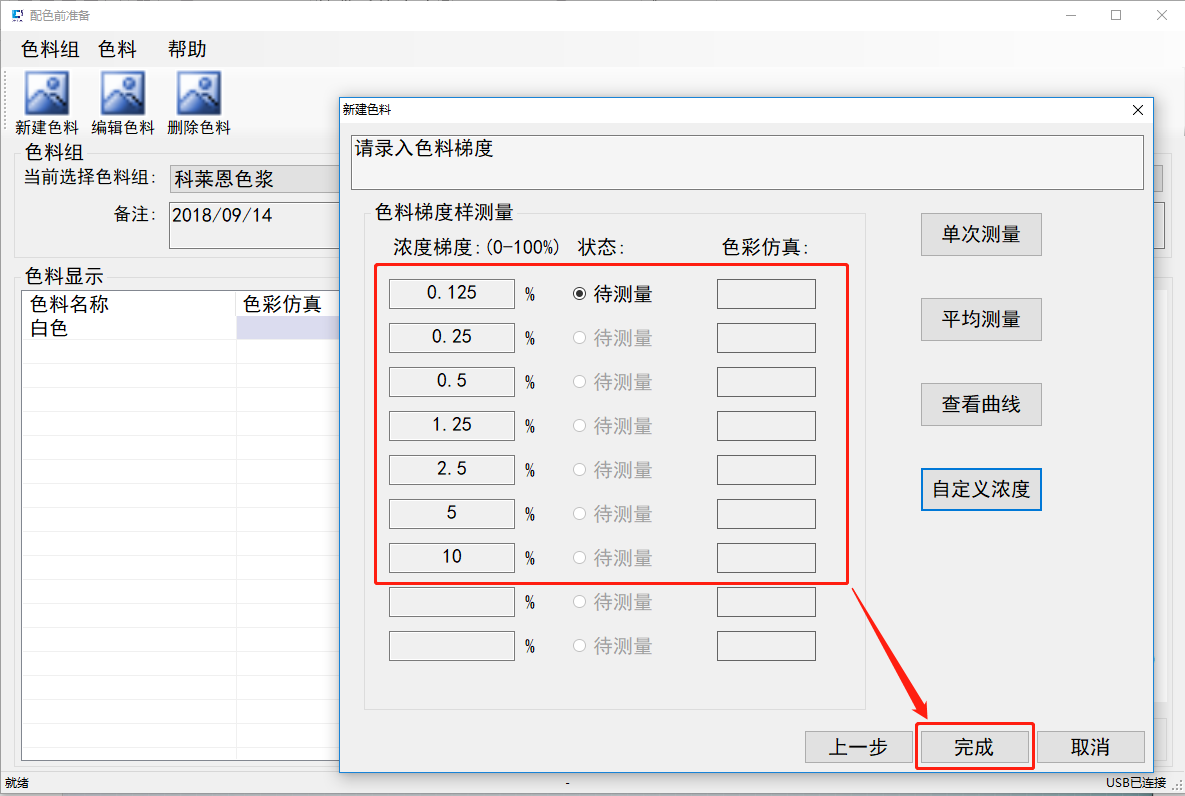Viewport: 1185px width, 796px height.
Task: Select the 10% 待测量 radio button
Action: (x=579, y=558)
